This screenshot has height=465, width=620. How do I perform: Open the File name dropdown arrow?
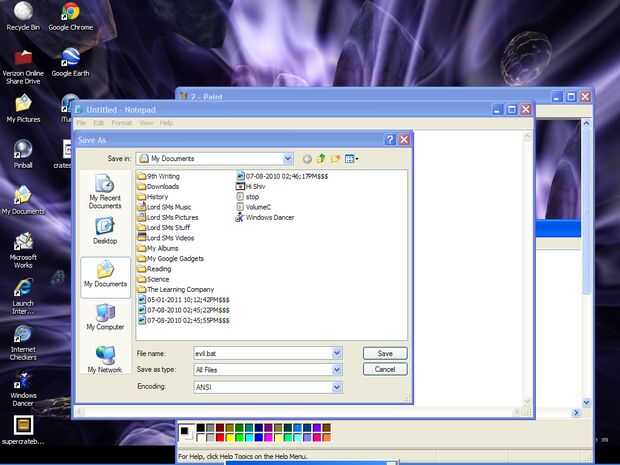[x=336, y=353]
